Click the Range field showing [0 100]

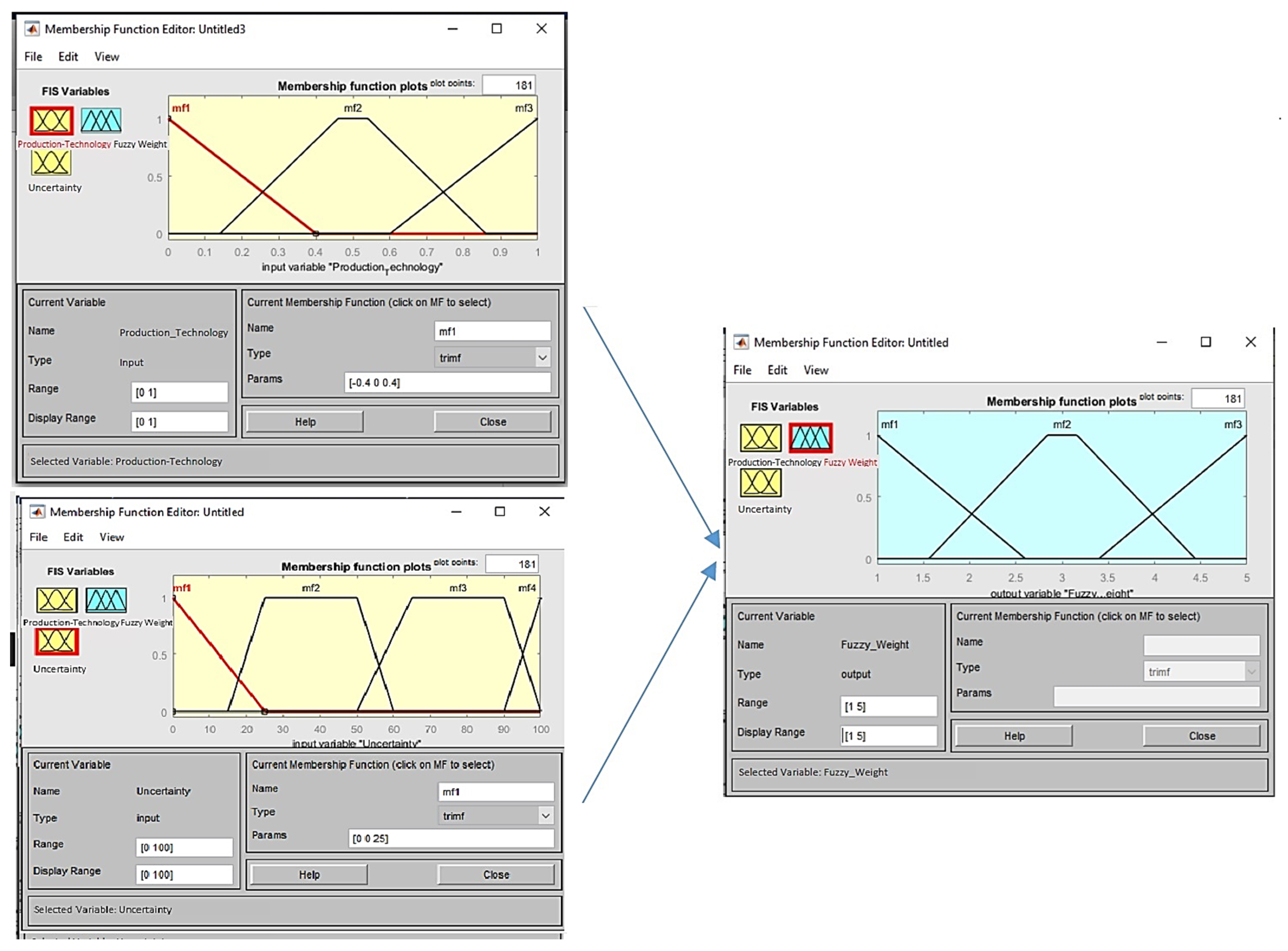(x=184, y=847)
